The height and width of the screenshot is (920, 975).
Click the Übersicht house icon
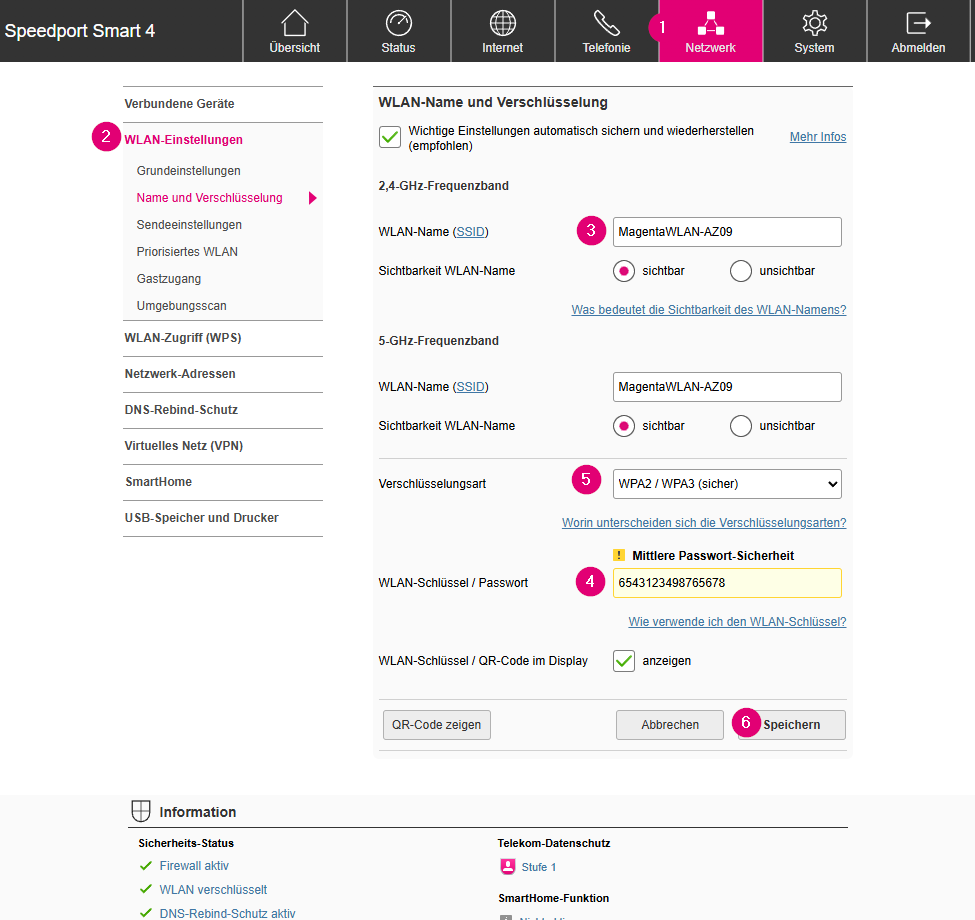click(295, 23)
